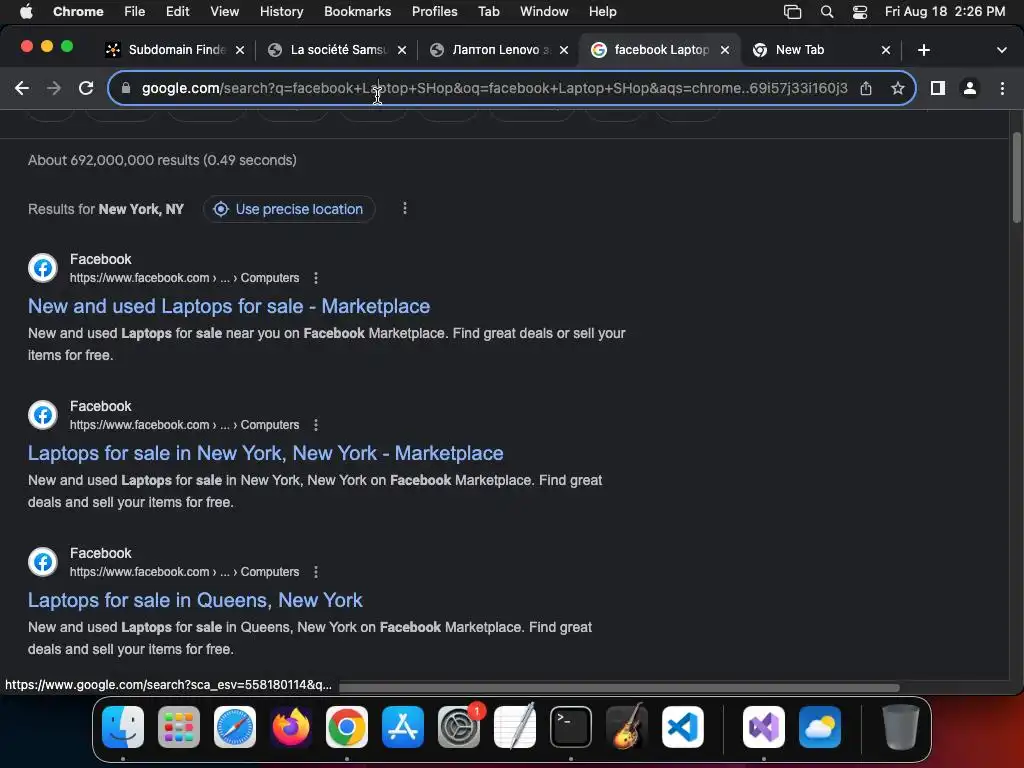The width and height of the screenshot is (1024, 768).
Task: Open App Store from the Dock
Action: click(403, 727)
